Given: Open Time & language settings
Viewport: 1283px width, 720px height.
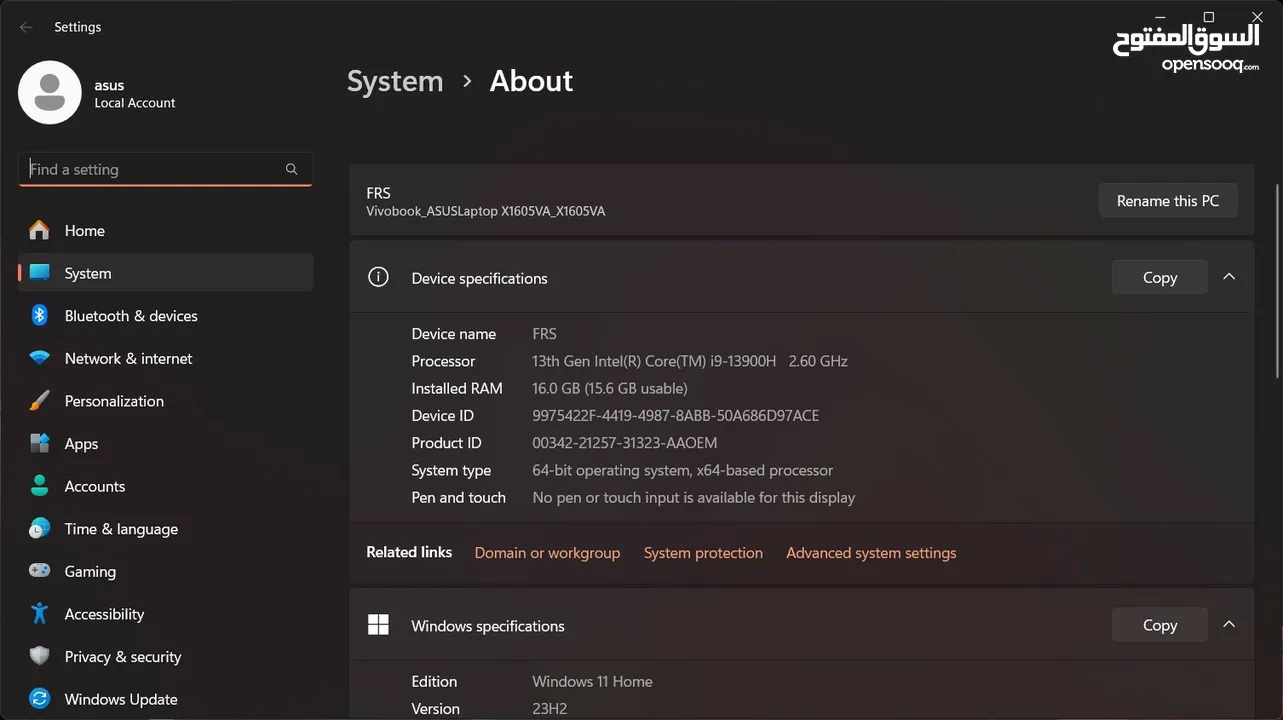Looking at the screenshot, I should click(166, 528).
